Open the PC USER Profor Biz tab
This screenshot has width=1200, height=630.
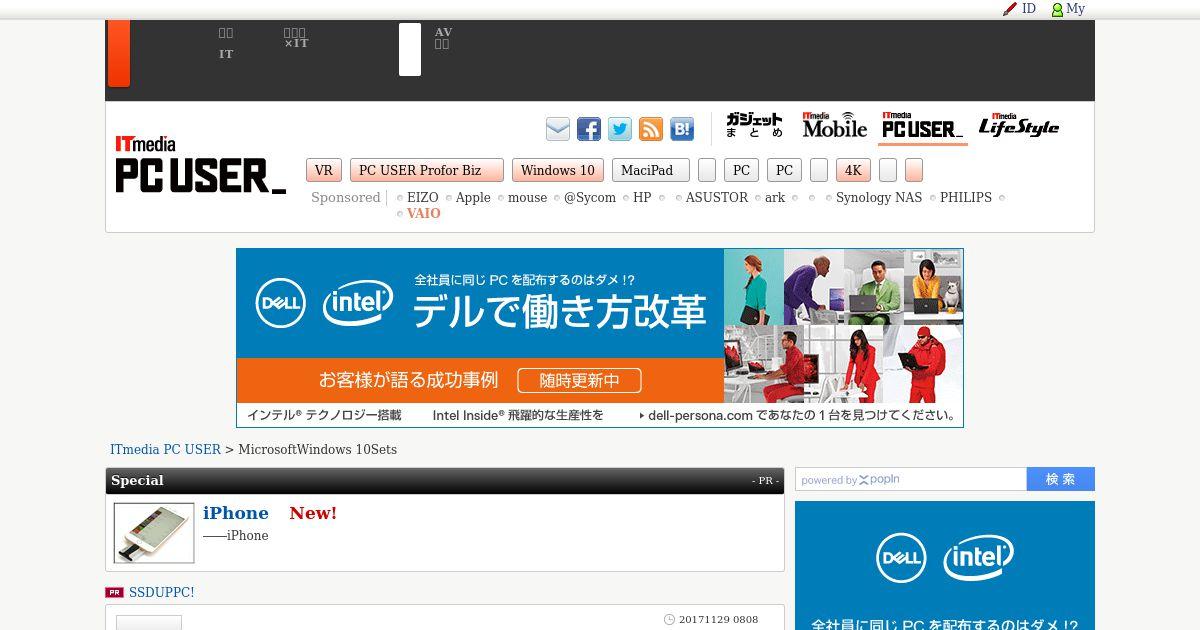[x=426, y=170]
